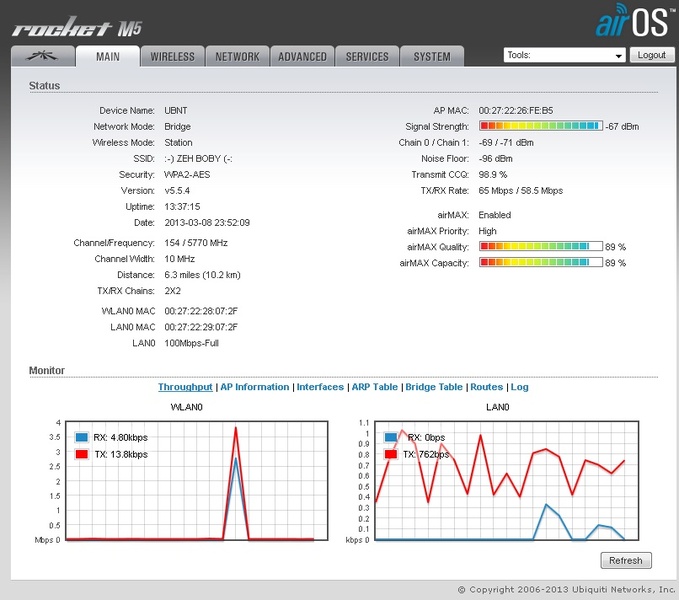This screenshot has height=600, width=679.
Task: Select the device name UBNT
Action: (x=176, y=110)
